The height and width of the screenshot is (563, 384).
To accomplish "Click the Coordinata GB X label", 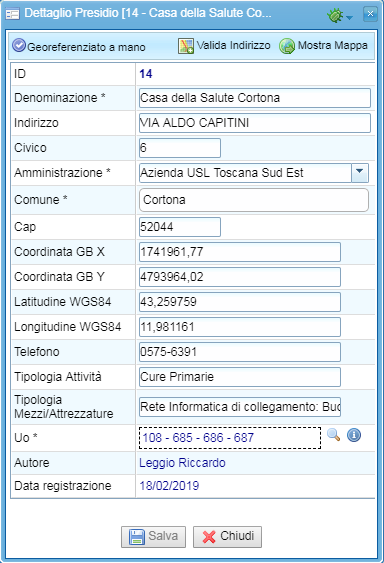I will [59, 252].
